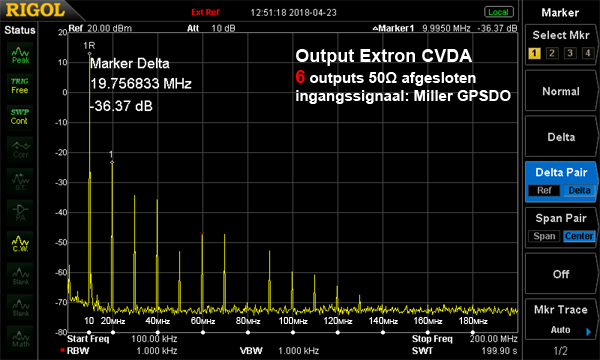Image resolution: width=600 pixels, height=360 pixels.
Task: Click the second dimmed Blank trace icon
Action: point(20,307)
